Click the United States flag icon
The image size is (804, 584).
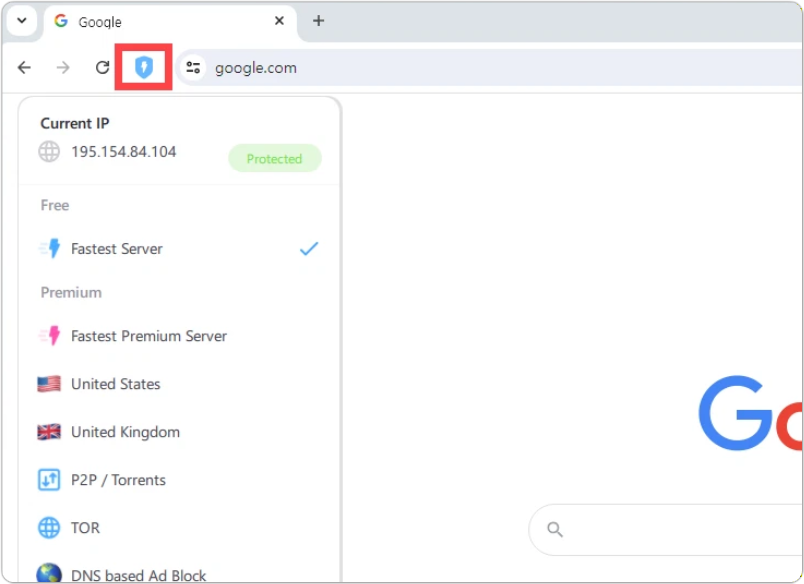(x=49, y=384)
